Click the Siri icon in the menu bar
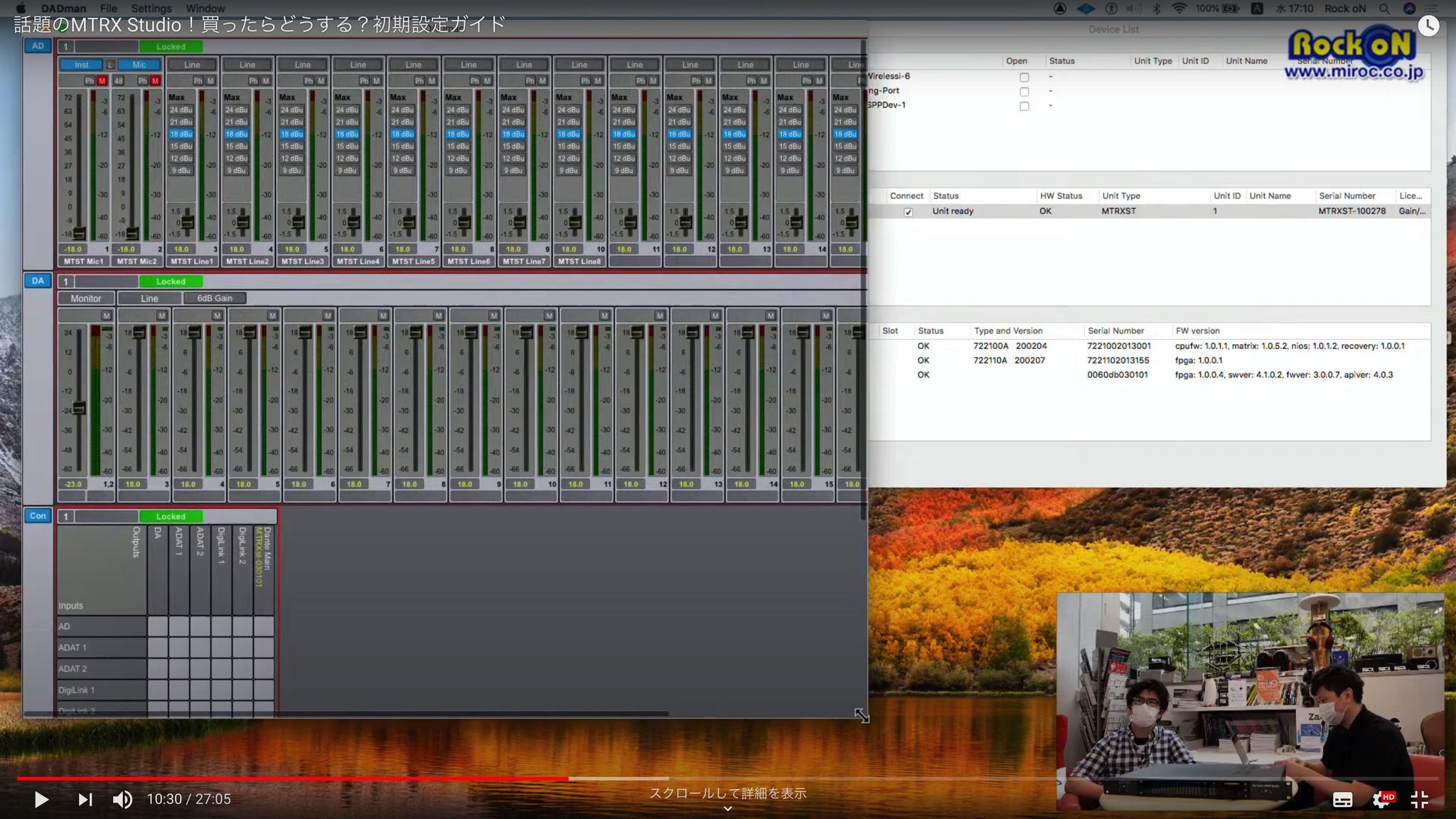Image resolution: width=1456 pixels, height=819 pixels. coord(1409,9)
